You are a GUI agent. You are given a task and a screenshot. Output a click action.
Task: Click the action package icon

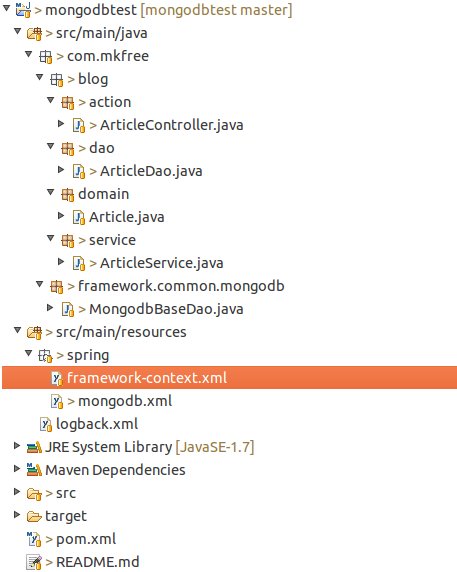click(67, 103)
